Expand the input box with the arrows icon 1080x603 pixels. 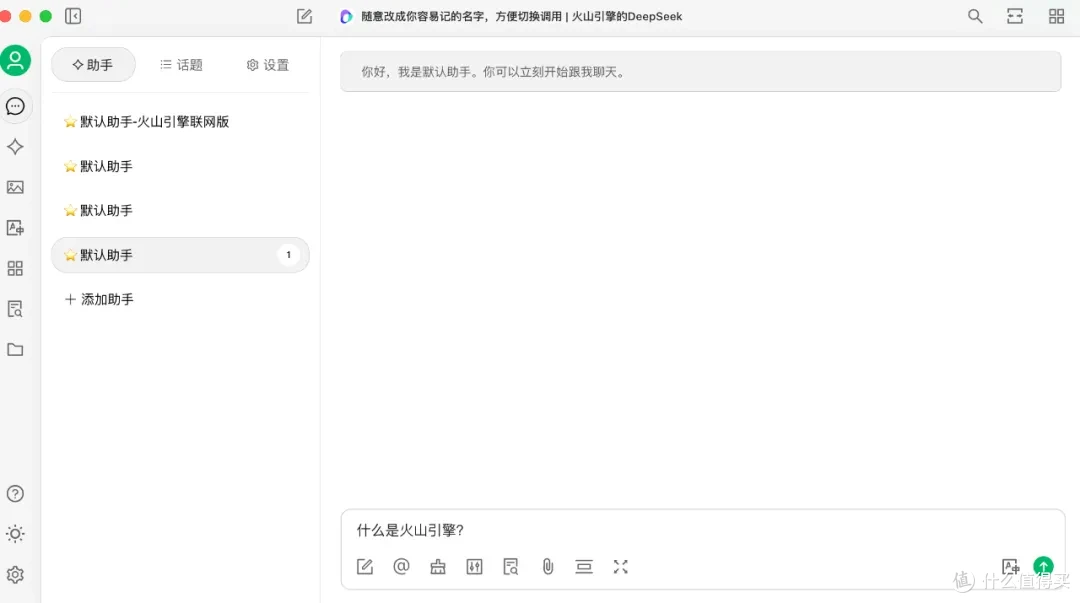[621, 566]
